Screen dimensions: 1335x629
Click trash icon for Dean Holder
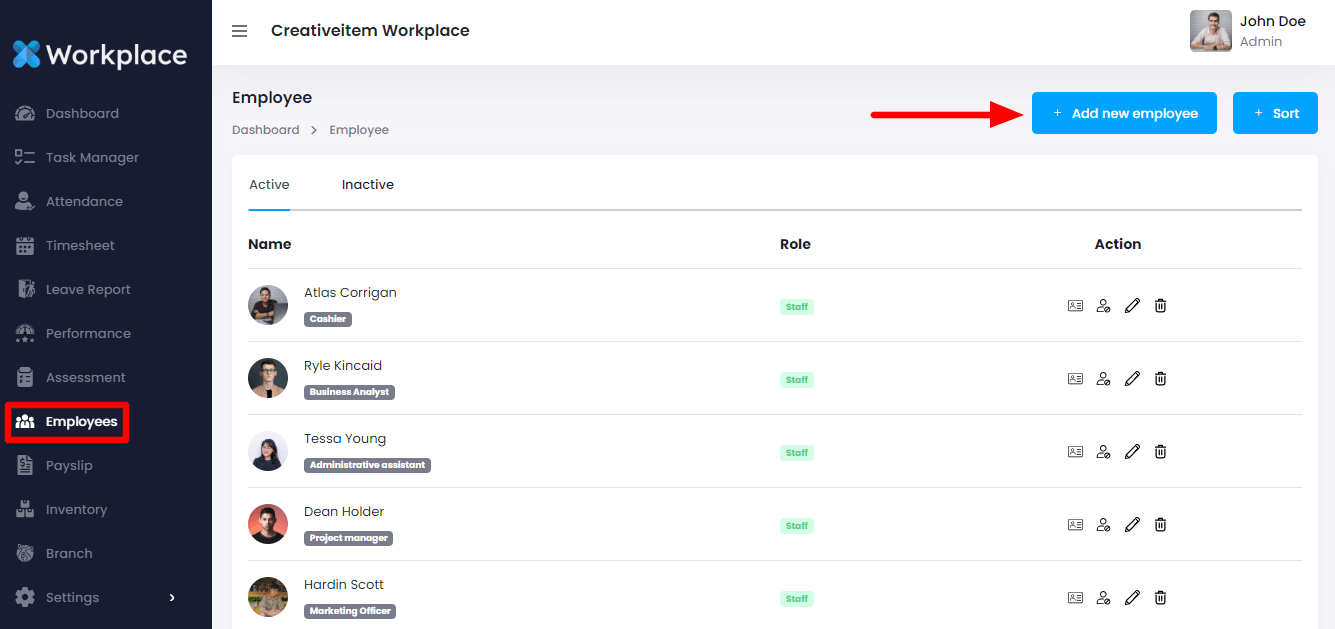[1160, 525]
